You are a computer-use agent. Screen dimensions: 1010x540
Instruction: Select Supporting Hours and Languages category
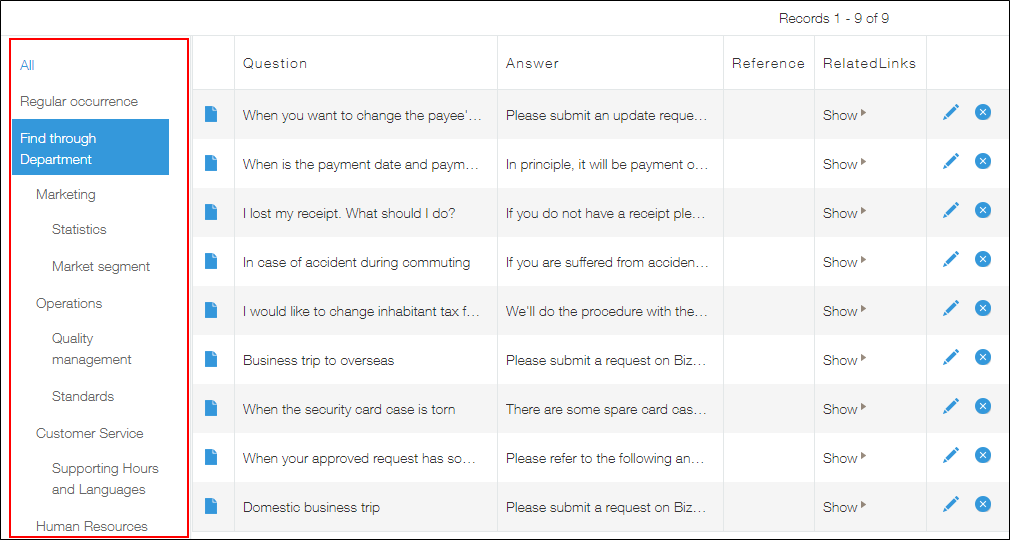click(105, 479)
